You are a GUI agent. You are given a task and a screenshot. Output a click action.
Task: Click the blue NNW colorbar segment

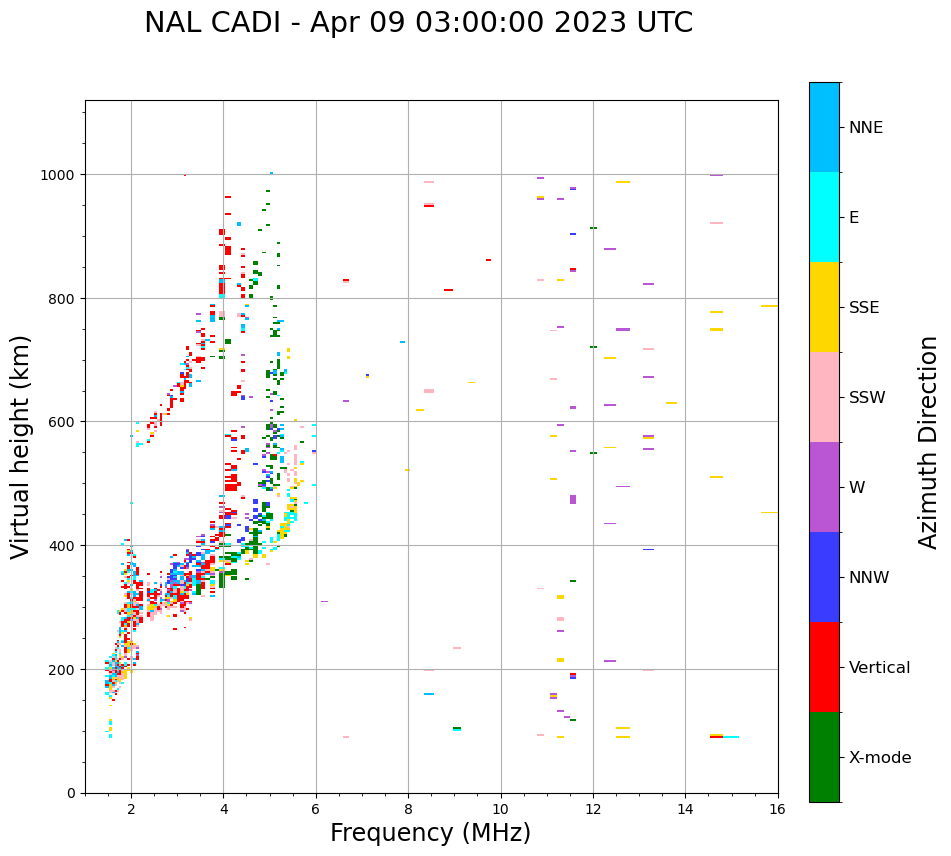(824, 577)
